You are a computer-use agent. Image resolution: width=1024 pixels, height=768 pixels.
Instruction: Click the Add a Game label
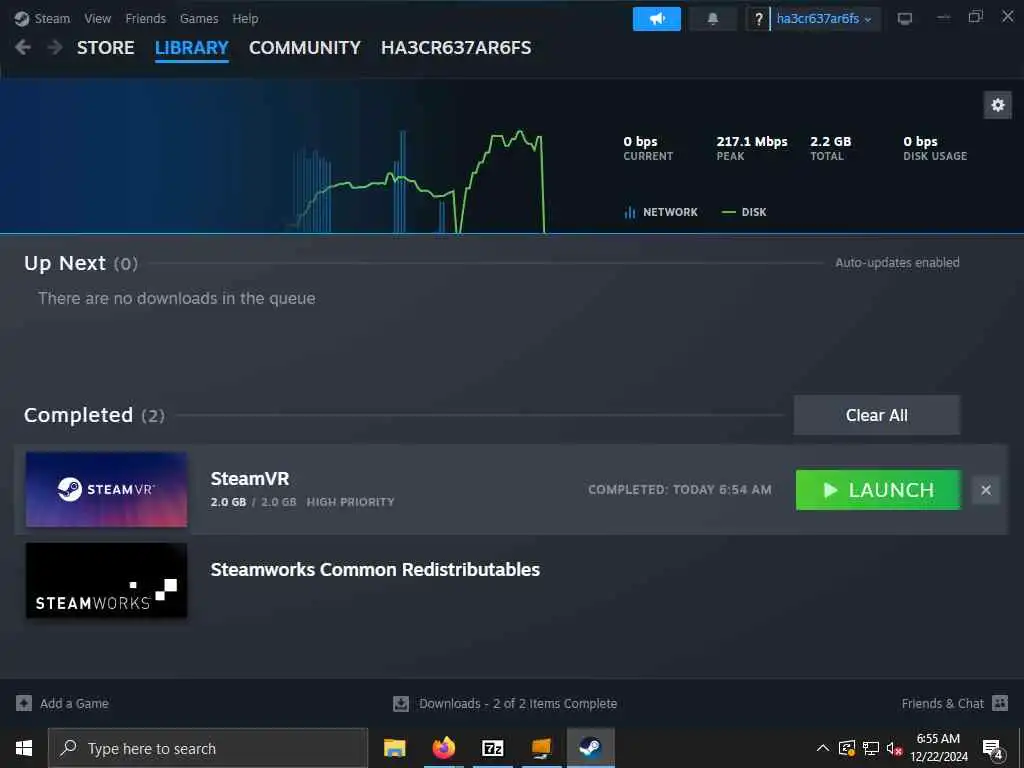click(x=74, y=703)
